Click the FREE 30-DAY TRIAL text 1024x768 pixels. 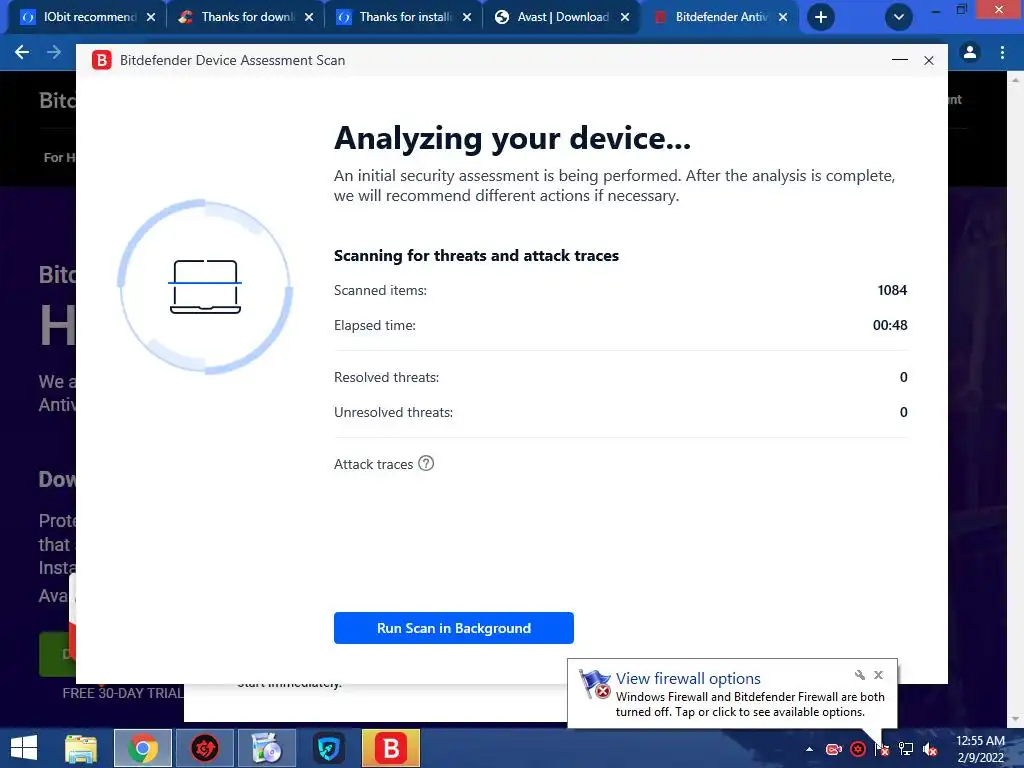coord(123,693)
